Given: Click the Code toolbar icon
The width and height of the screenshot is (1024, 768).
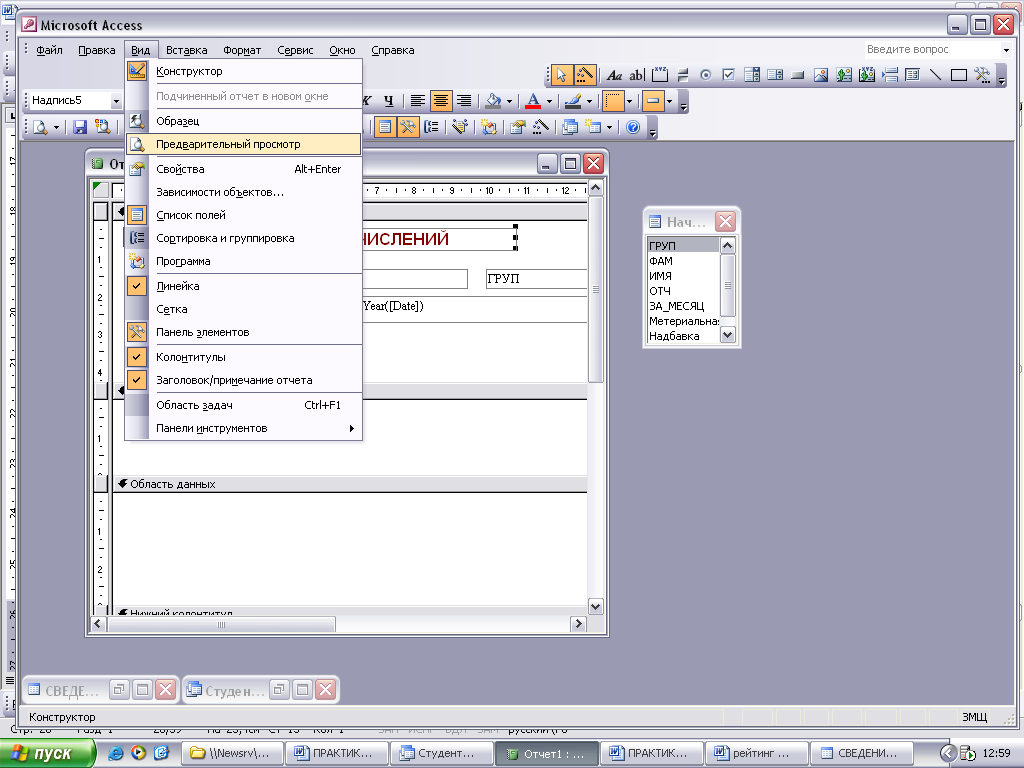Looking at the screenshot, I should click(488, 127).
